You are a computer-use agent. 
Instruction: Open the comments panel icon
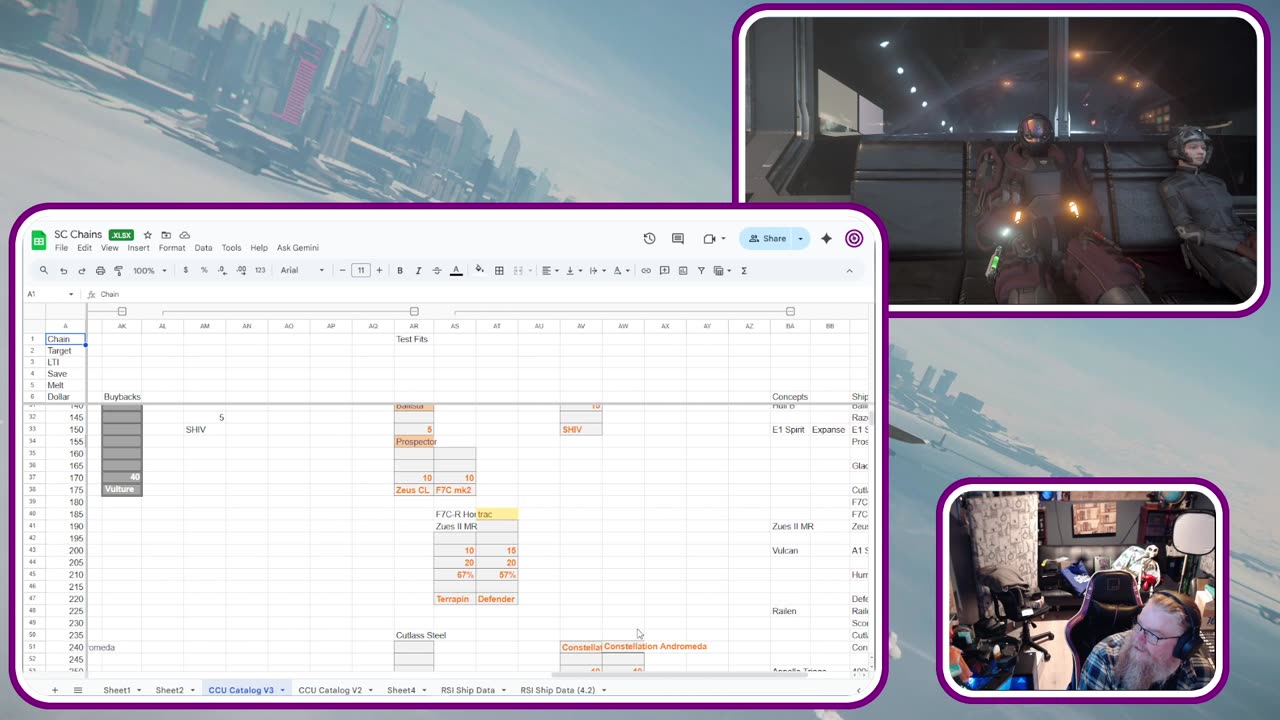point(678,238)
